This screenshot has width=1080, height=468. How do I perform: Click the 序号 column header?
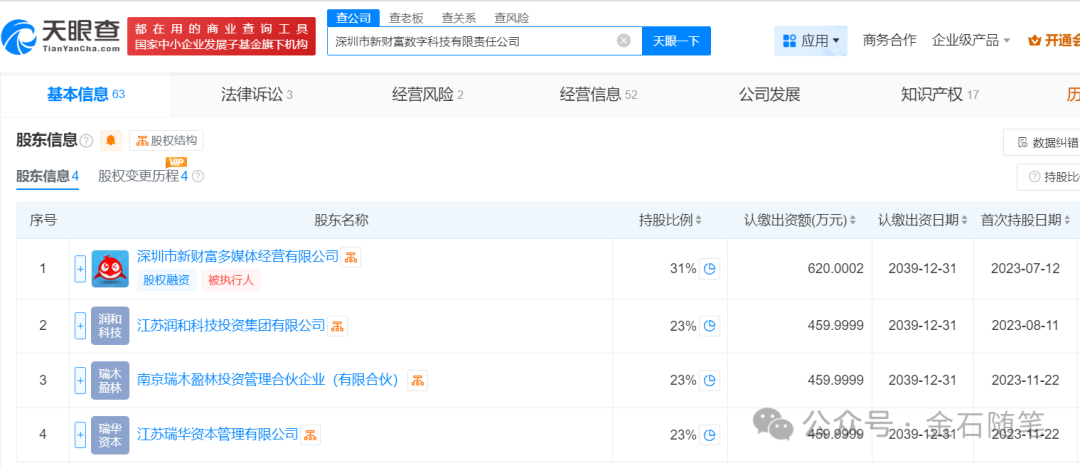[x=43, y=221]
